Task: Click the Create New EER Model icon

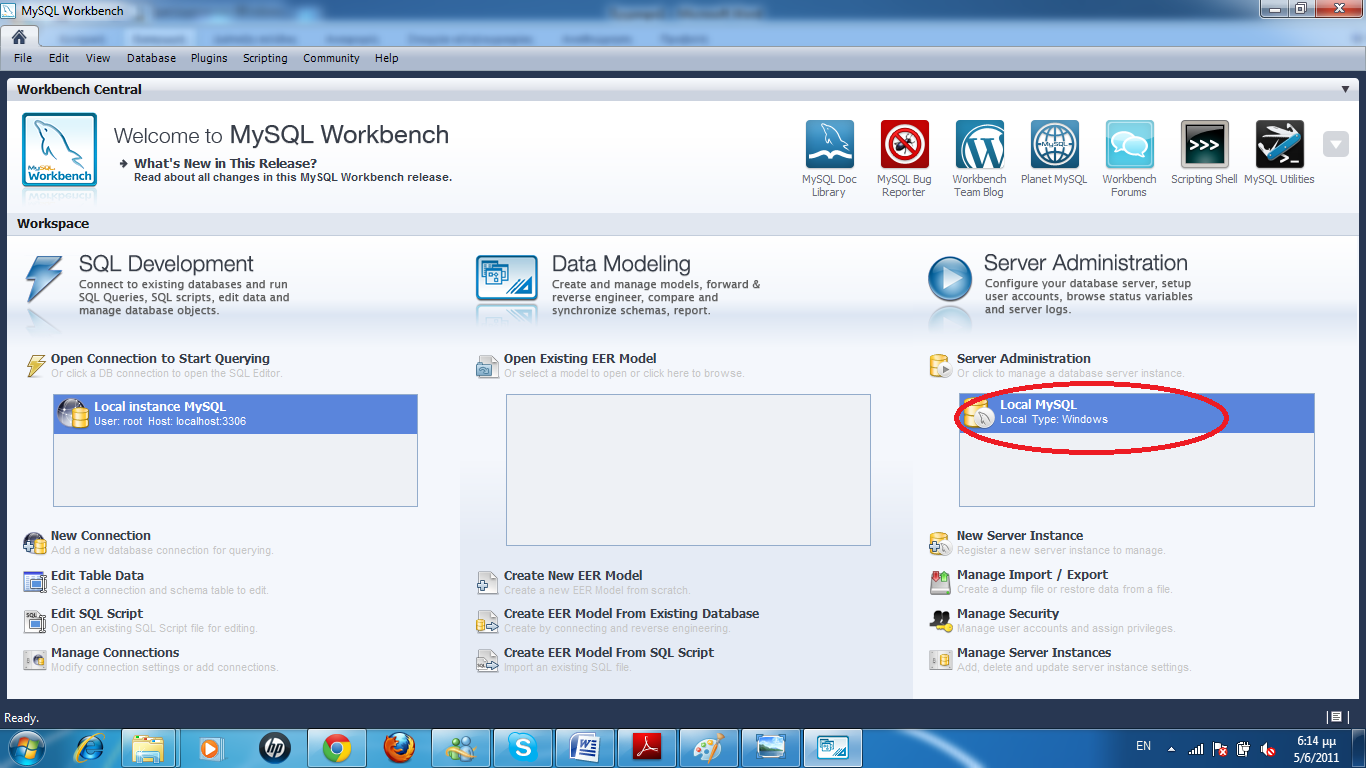Action: coord(487,582)
